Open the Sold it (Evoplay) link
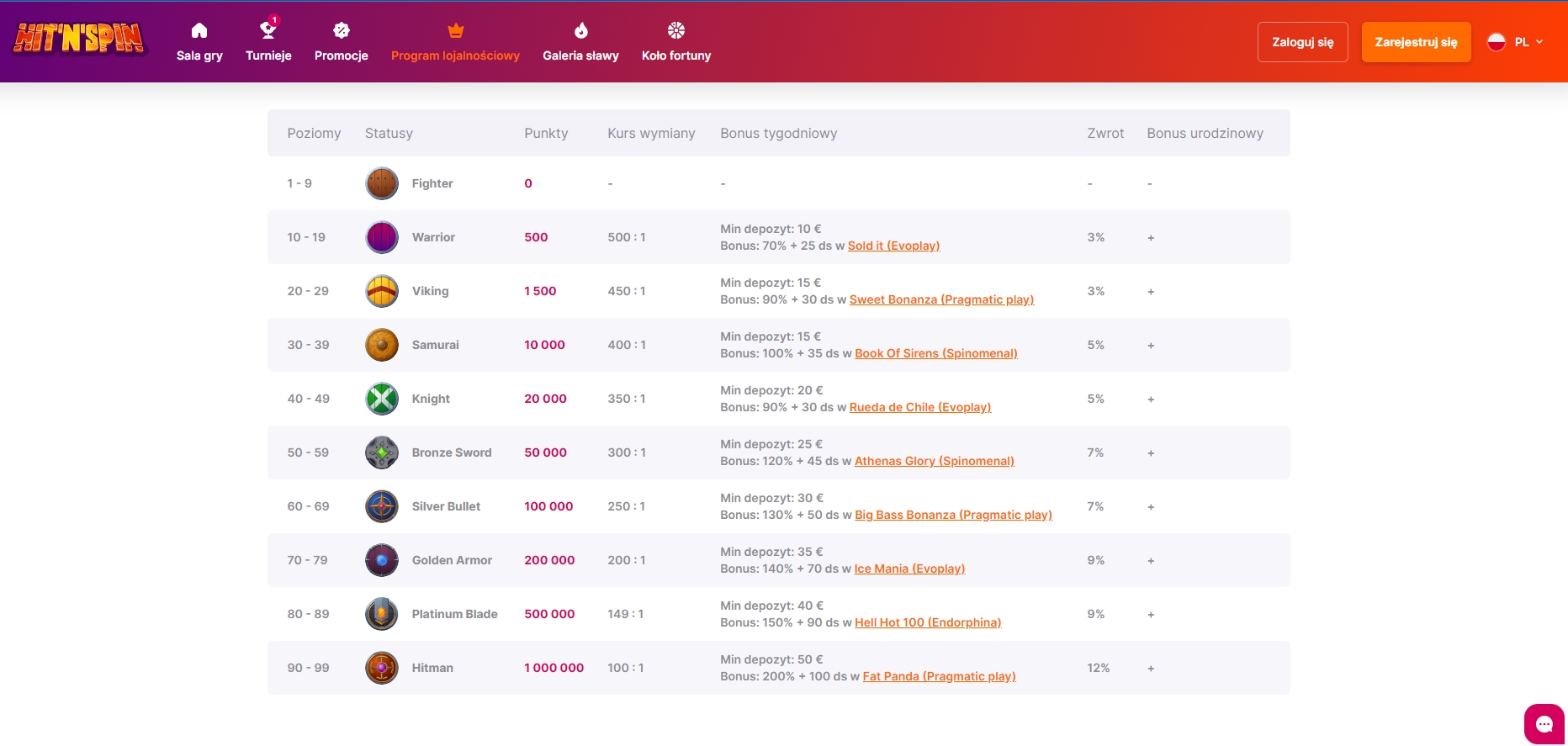 [893, 246]
